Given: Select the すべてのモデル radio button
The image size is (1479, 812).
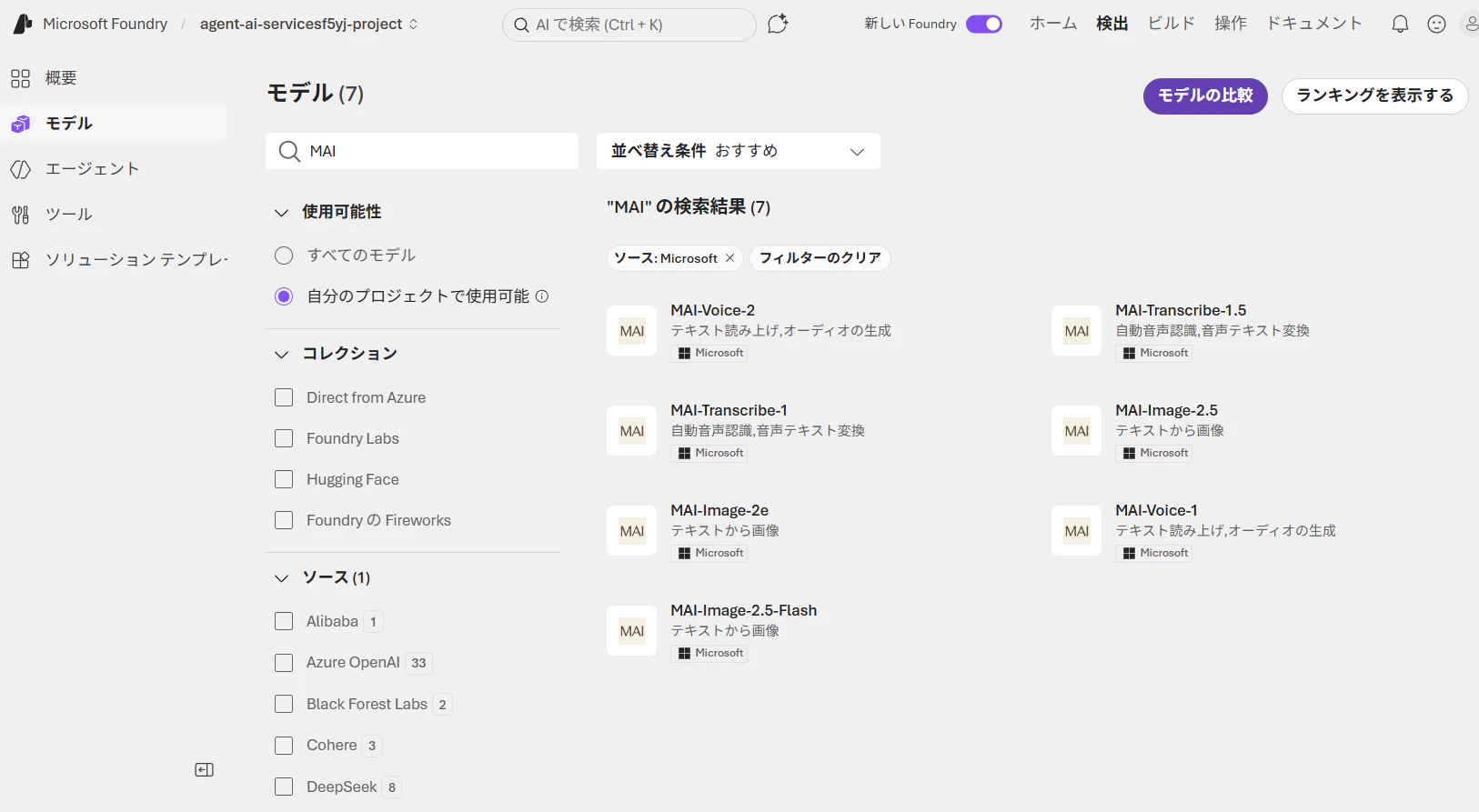Looking at the screenshot, I should [284, 256].
